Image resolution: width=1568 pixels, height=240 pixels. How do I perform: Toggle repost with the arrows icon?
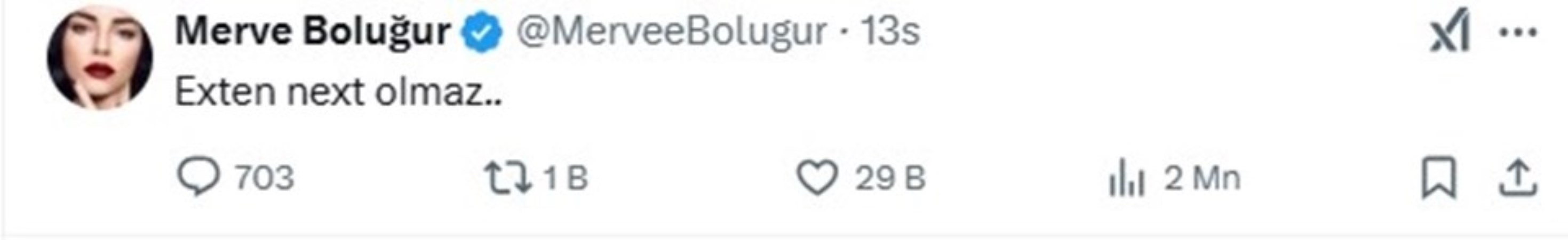point(507,178)
